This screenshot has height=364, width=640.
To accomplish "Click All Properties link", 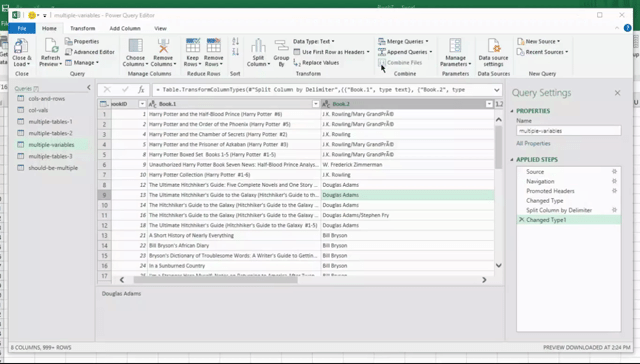I will pos(533,143).
